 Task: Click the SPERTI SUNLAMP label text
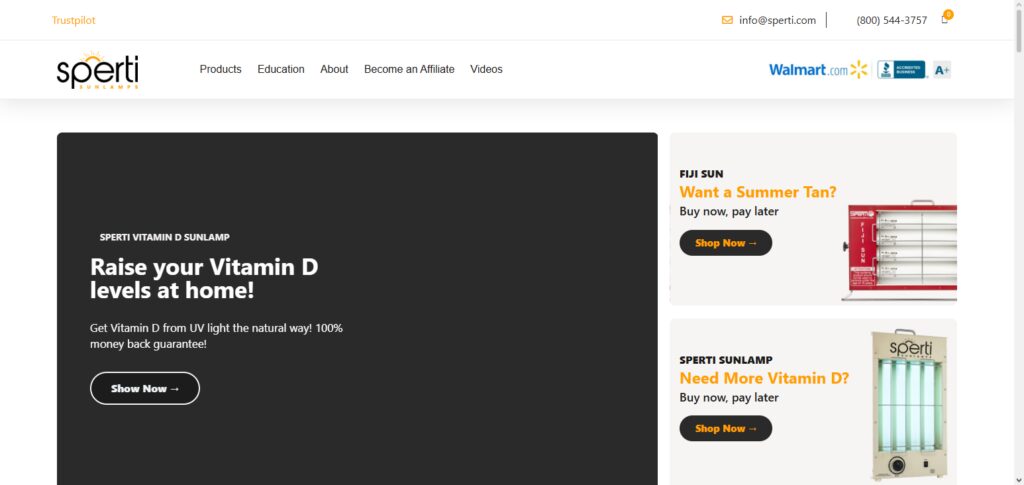click(726, 360)
